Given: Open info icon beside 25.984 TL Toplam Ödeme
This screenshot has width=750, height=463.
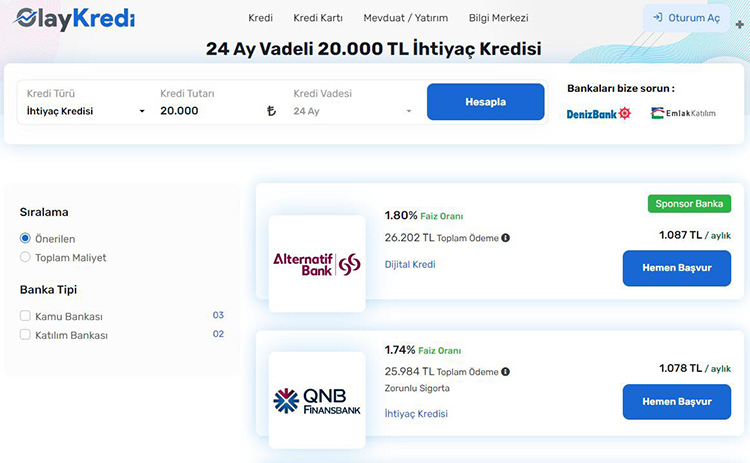Looking at the screenshot, I should [506, 372].
